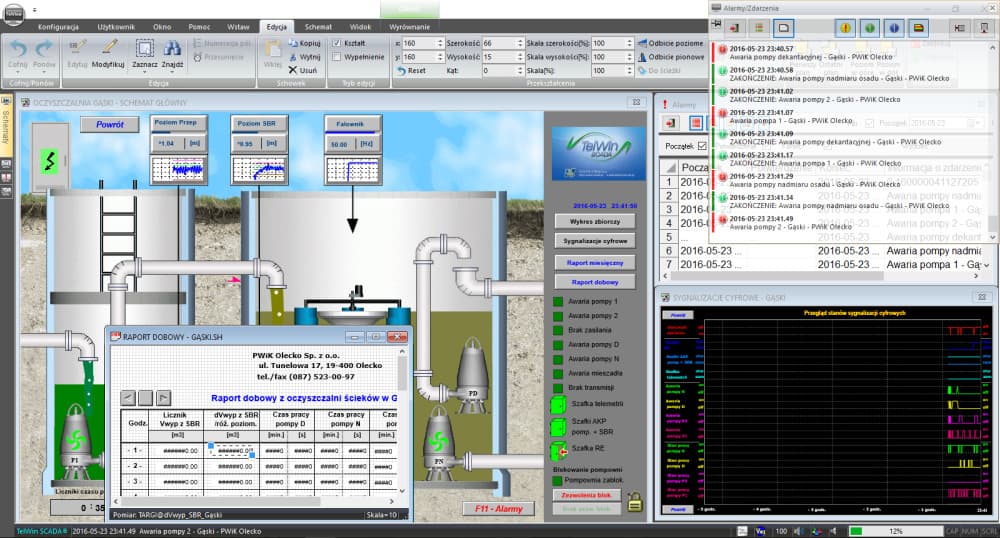
Task: Click the Szerokość value stepper arrows
Action: coord(518,43)
